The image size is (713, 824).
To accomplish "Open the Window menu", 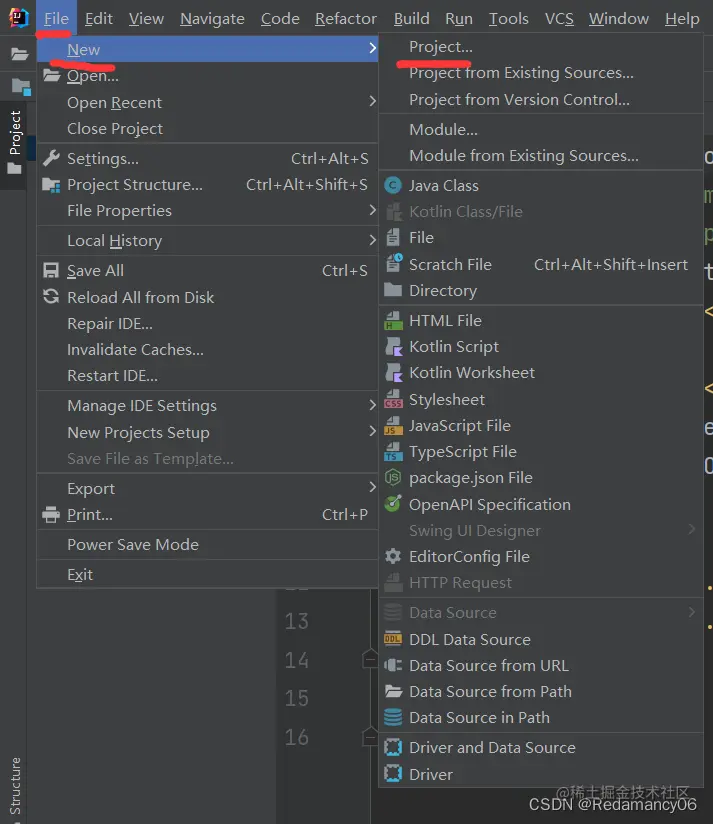I will point(618,18).
